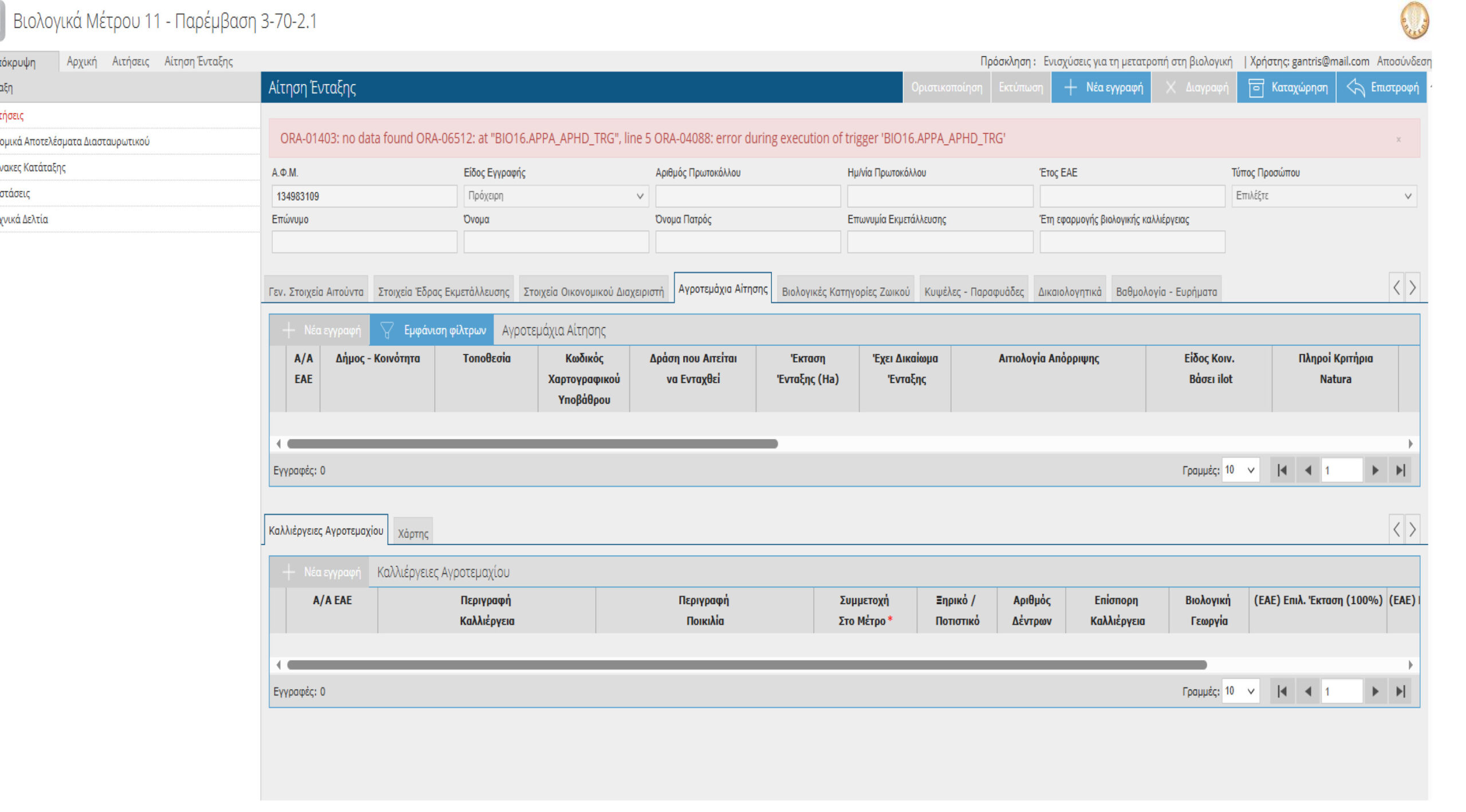This screenshot has width=1466, height=812.
Task: Click plus icon in Καλλιέργειες grid Νέα εγγραφή
Action: coord(289,572)
